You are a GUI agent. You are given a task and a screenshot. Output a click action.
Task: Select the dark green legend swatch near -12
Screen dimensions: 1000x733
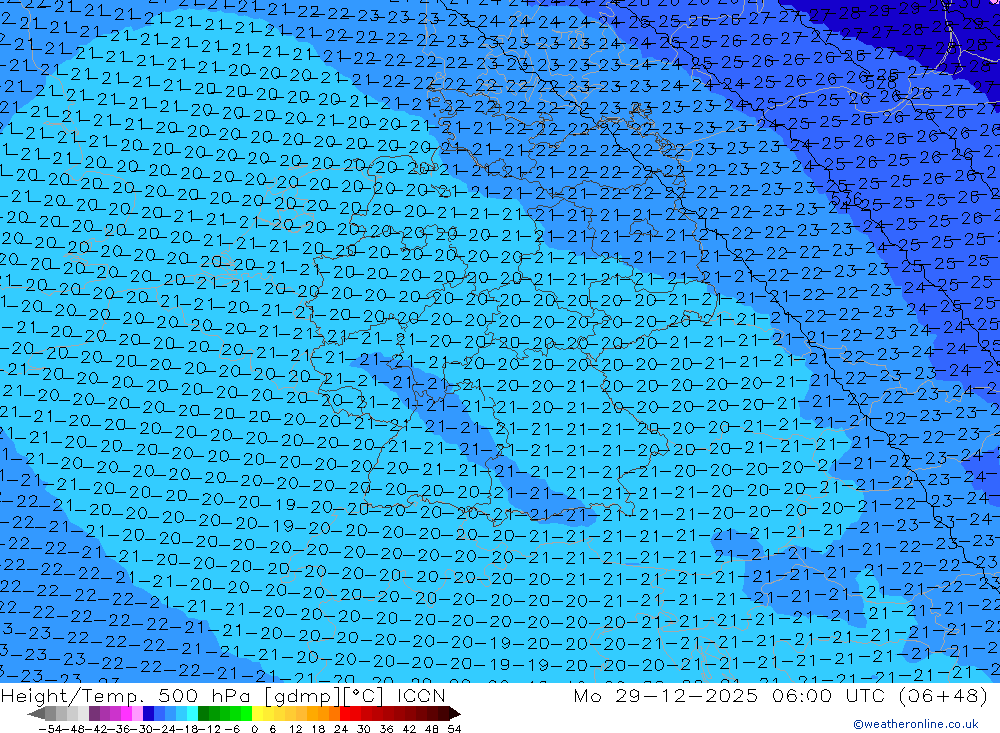pos(203,714)
